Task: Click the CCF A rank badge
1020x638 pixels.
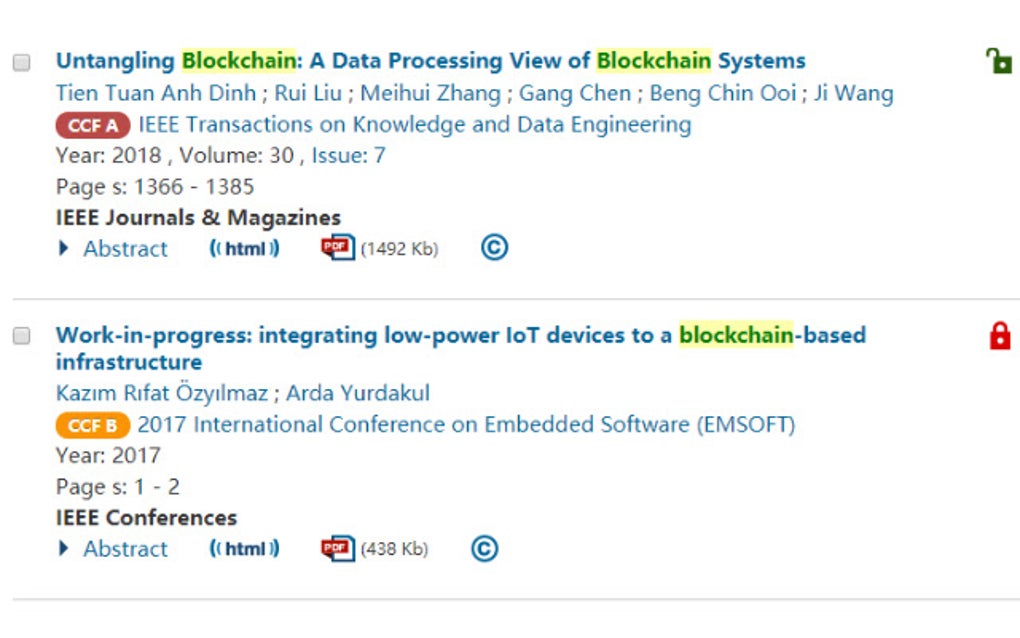Action: click(x=93, y=125)
